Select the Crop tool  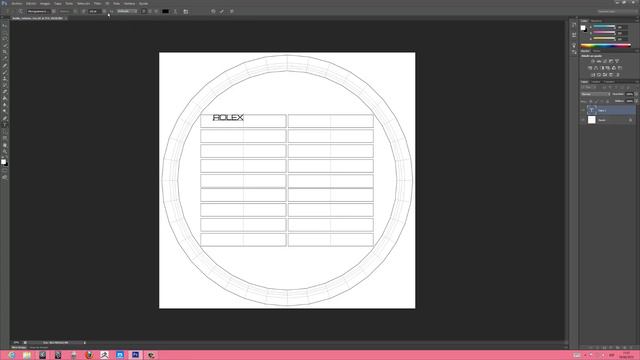pos(5,52)
